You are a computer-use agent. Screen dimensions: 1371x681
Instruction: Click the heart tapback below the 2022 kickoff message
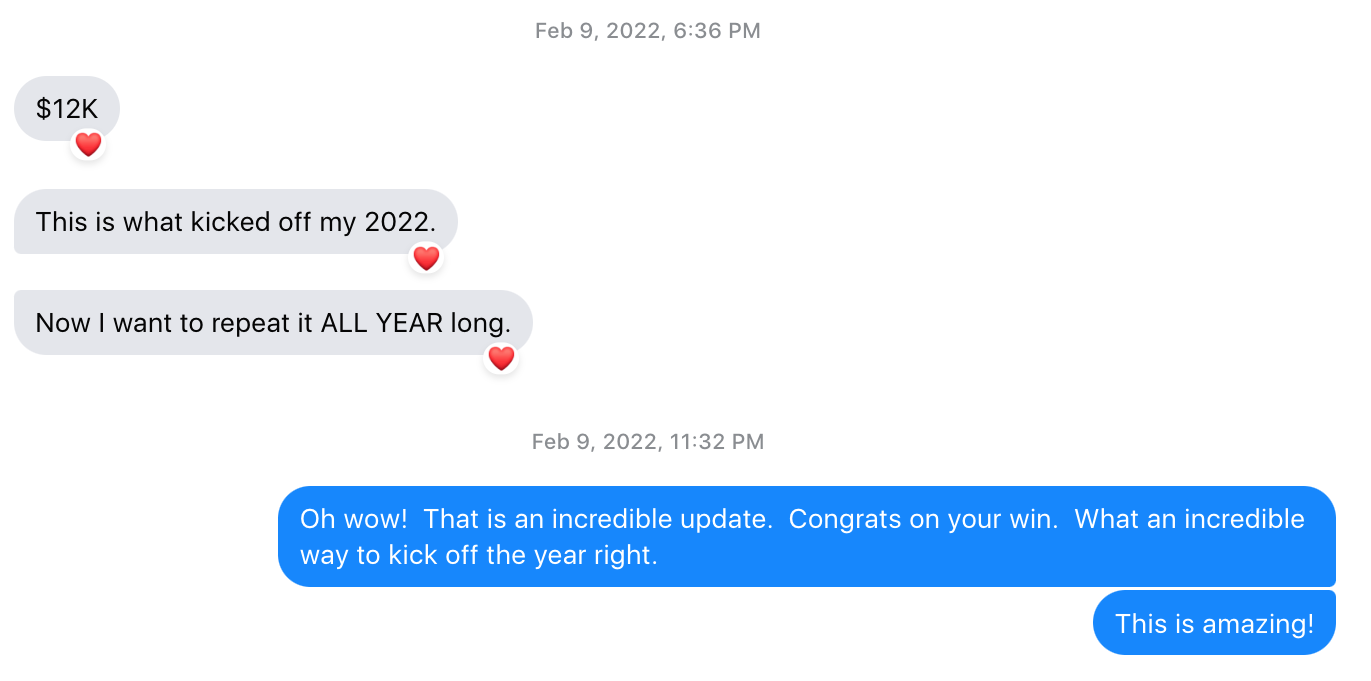426,258
